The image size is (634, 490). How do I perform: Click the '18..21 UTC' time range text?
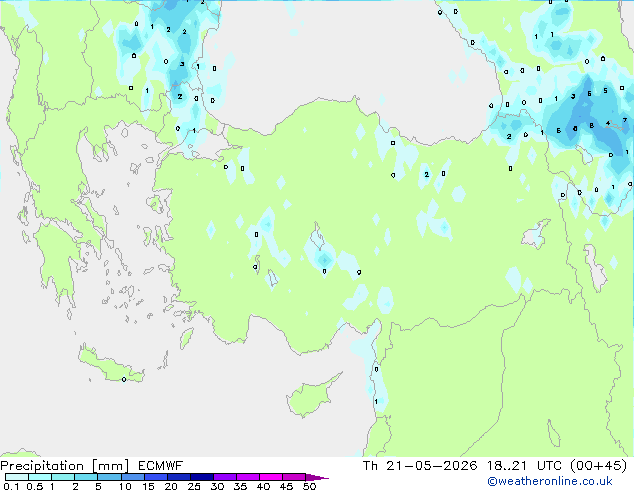click(524, 466)
